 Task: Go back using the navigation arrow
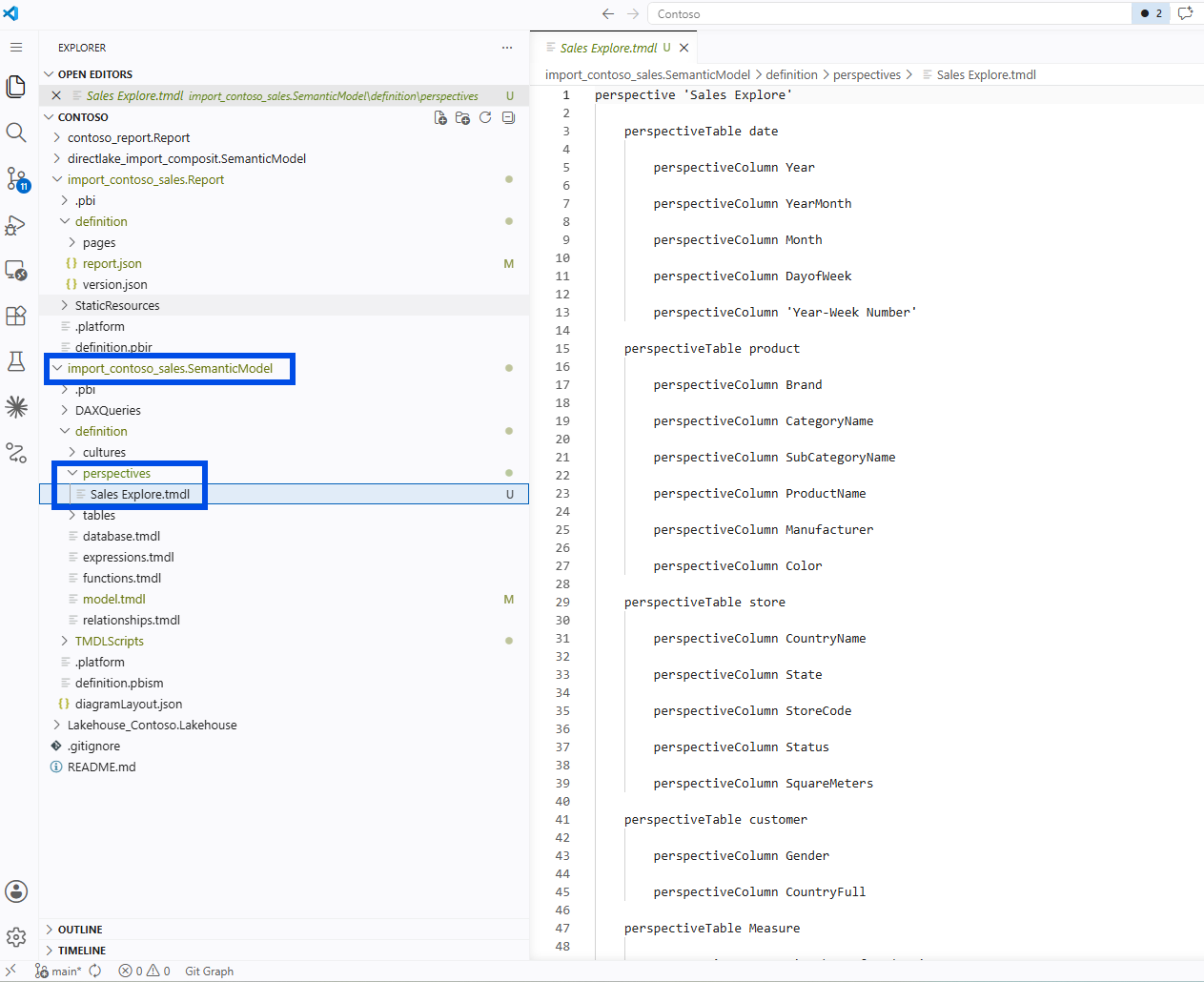[608, 13]
